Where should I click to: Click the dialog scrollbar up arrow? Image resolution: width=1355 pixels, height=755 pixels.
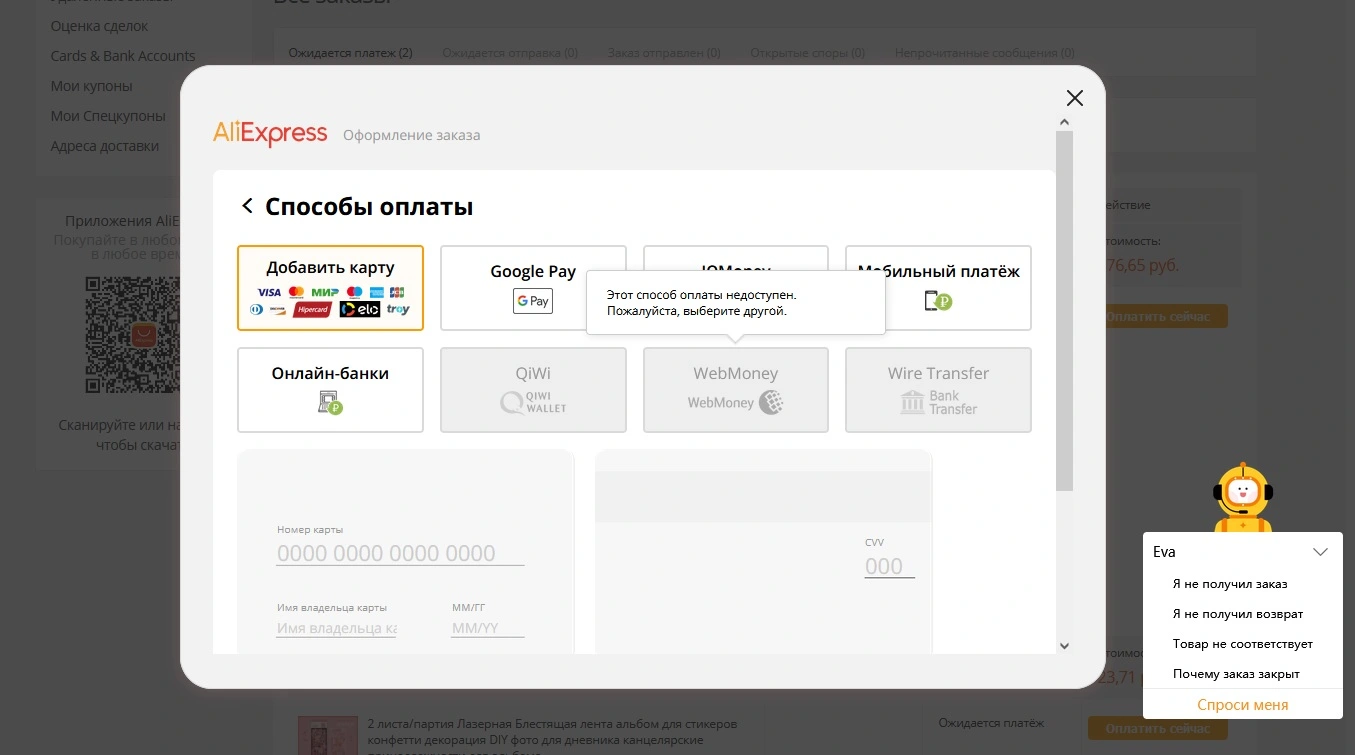tap(1064, 122)
